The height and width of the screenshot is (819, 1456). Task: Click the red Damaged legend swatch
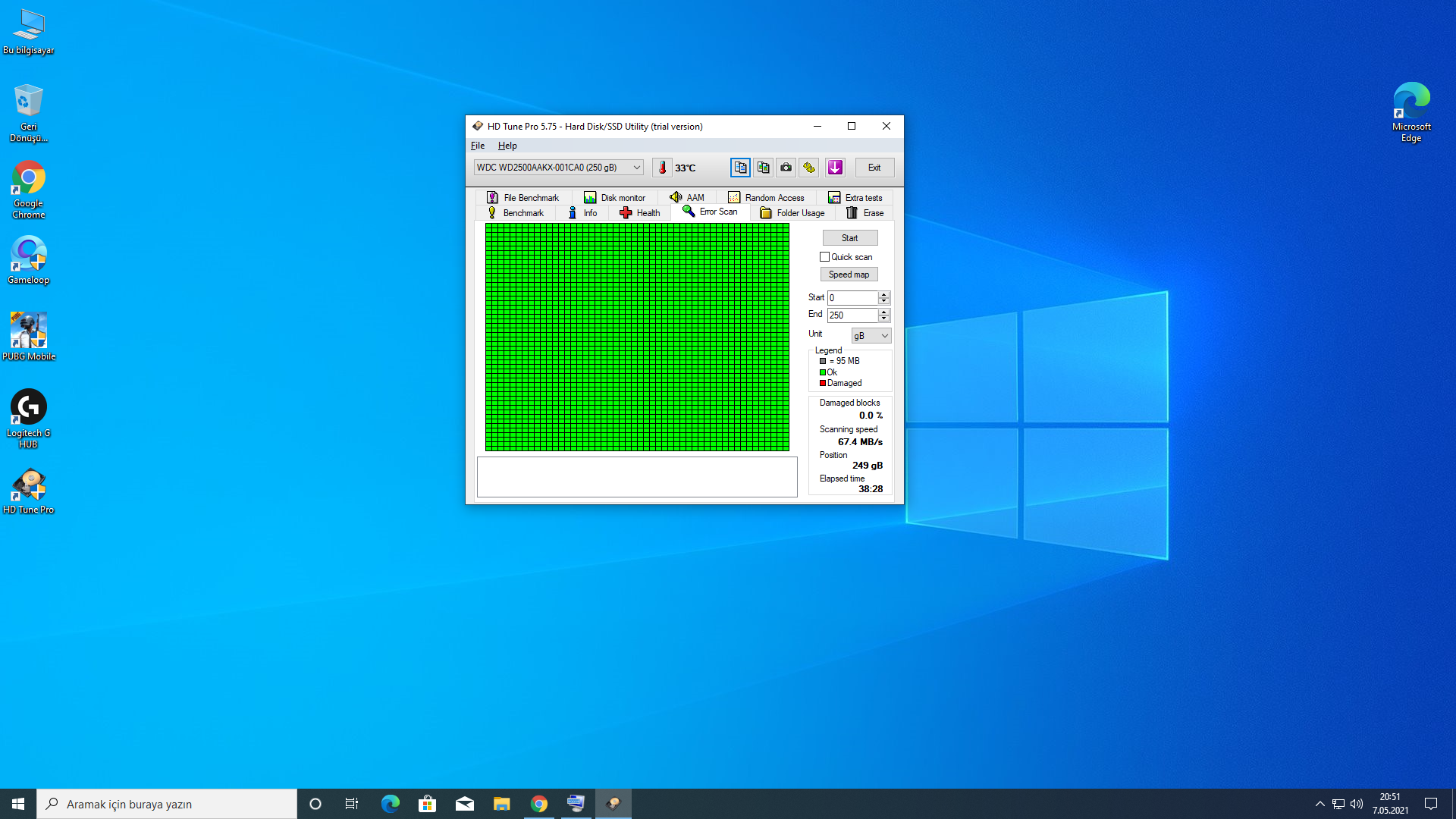823,383
